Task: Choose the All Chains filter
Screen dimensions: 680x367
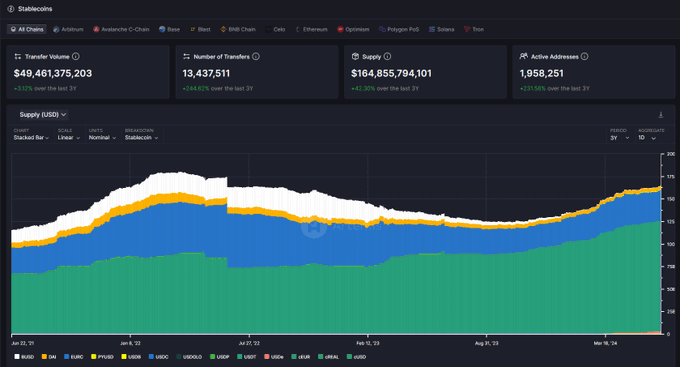Action: (27, 29)
